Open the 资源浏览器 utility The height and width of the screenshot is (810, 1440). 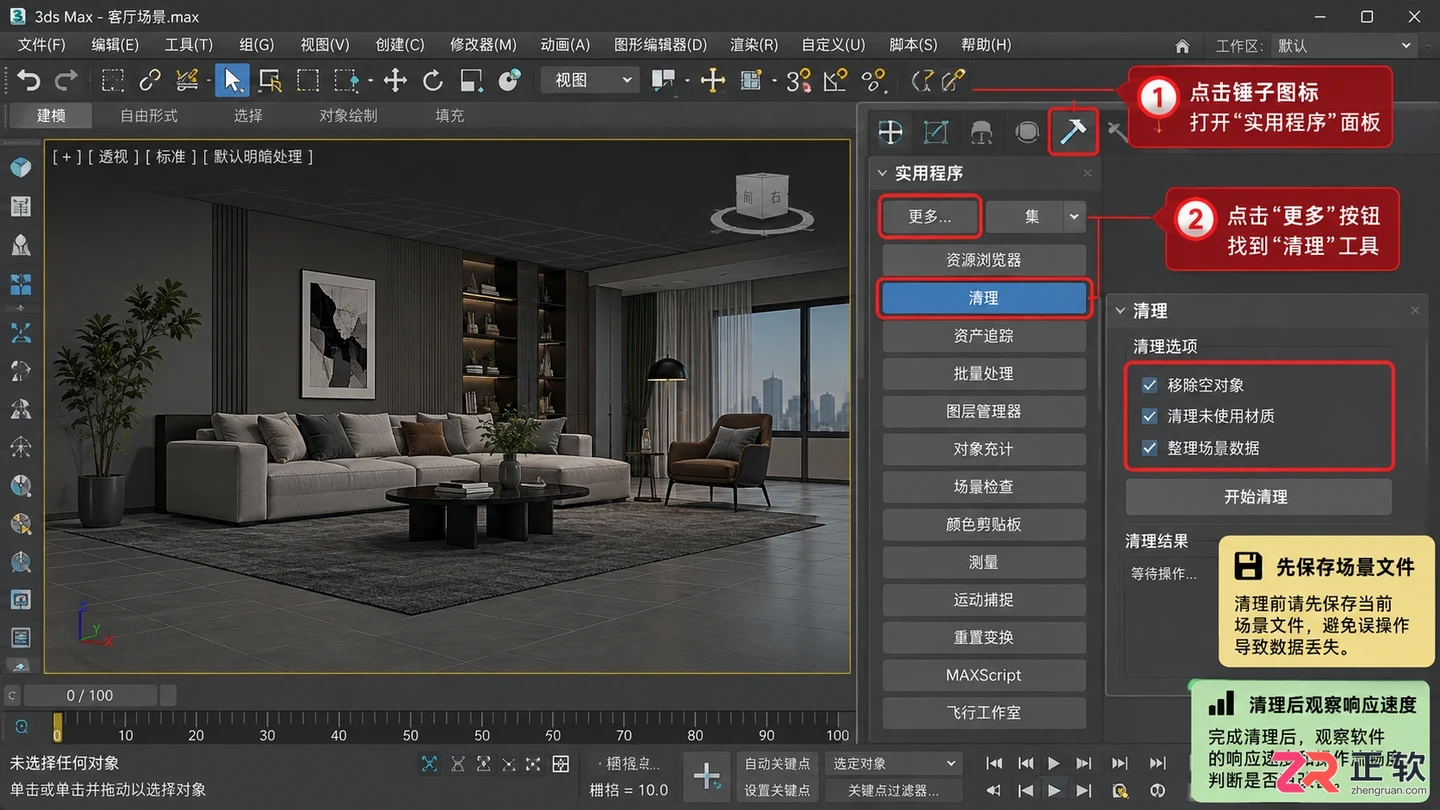coord(984,260)
